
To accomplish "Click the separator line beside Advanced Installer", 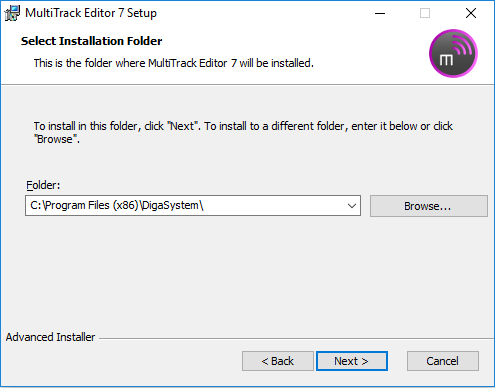I will (x=297, y=339).
